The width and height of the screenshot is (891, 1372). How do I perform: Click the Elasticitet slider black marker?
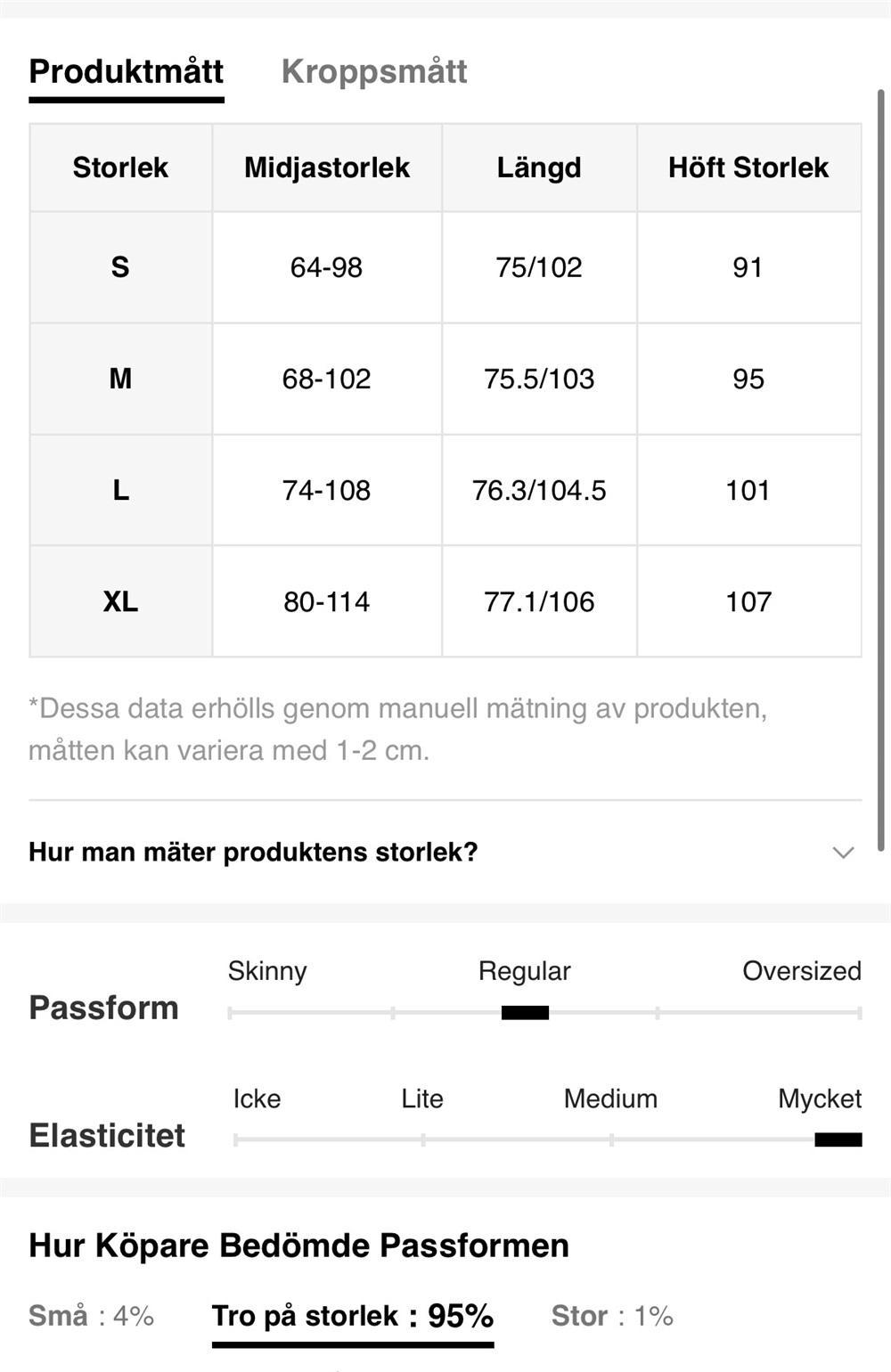pyautogui.click(x=838, y=1139)
